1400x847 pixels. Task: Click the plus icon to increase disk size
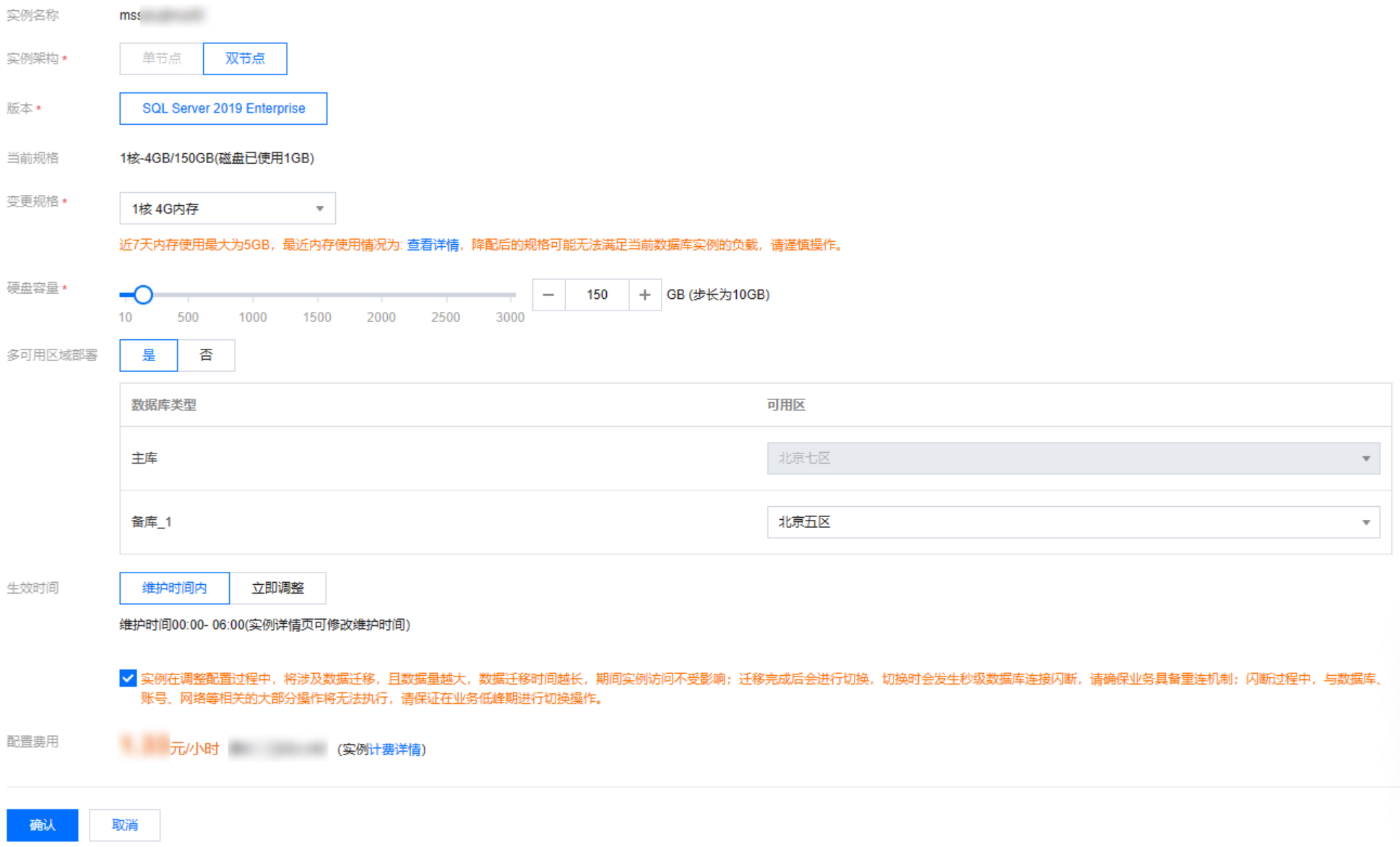click(644, 295)
